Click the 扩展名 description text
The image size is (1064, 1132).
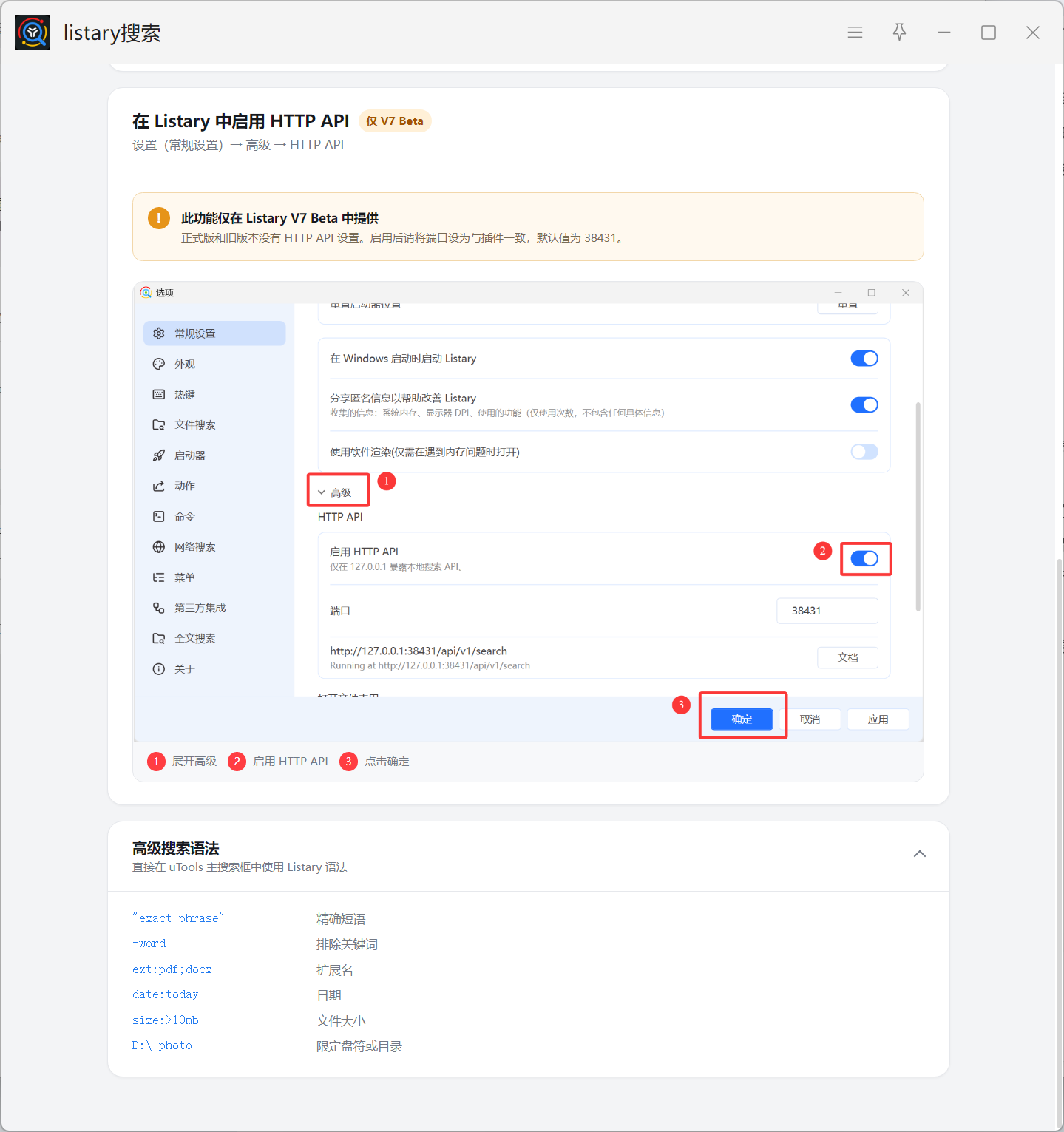[x=335, y=970]
